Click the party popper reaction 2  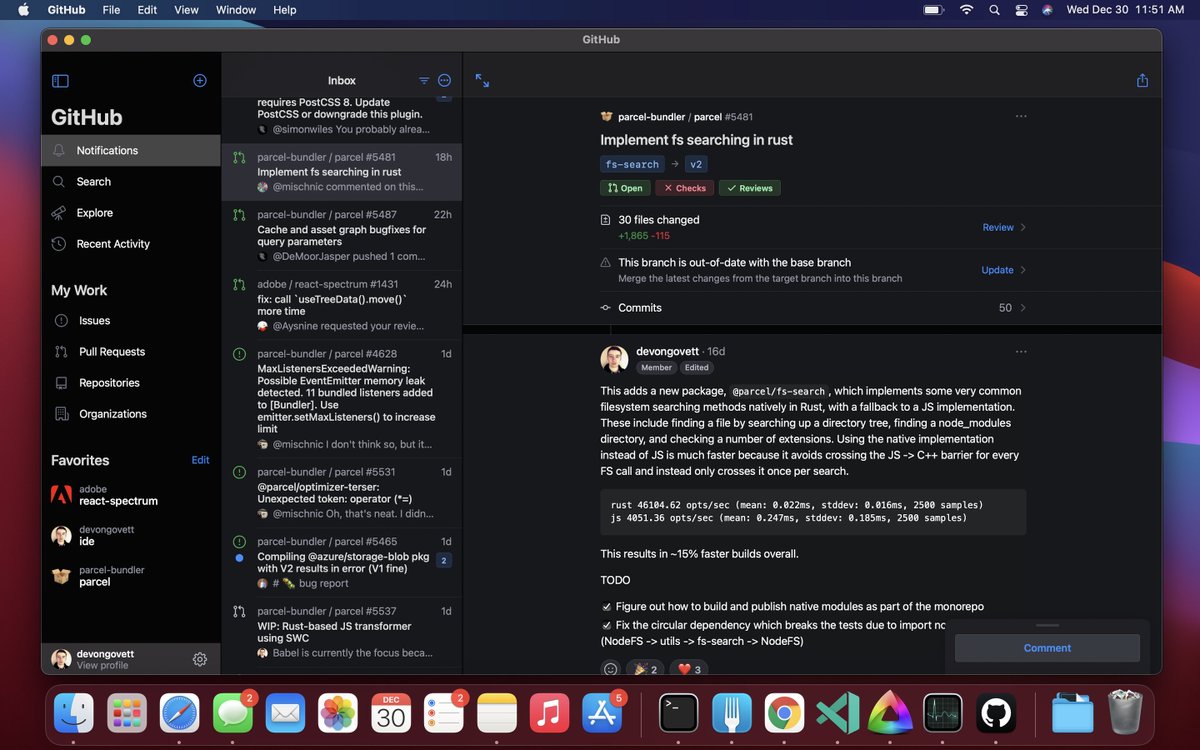pos(646,669)
